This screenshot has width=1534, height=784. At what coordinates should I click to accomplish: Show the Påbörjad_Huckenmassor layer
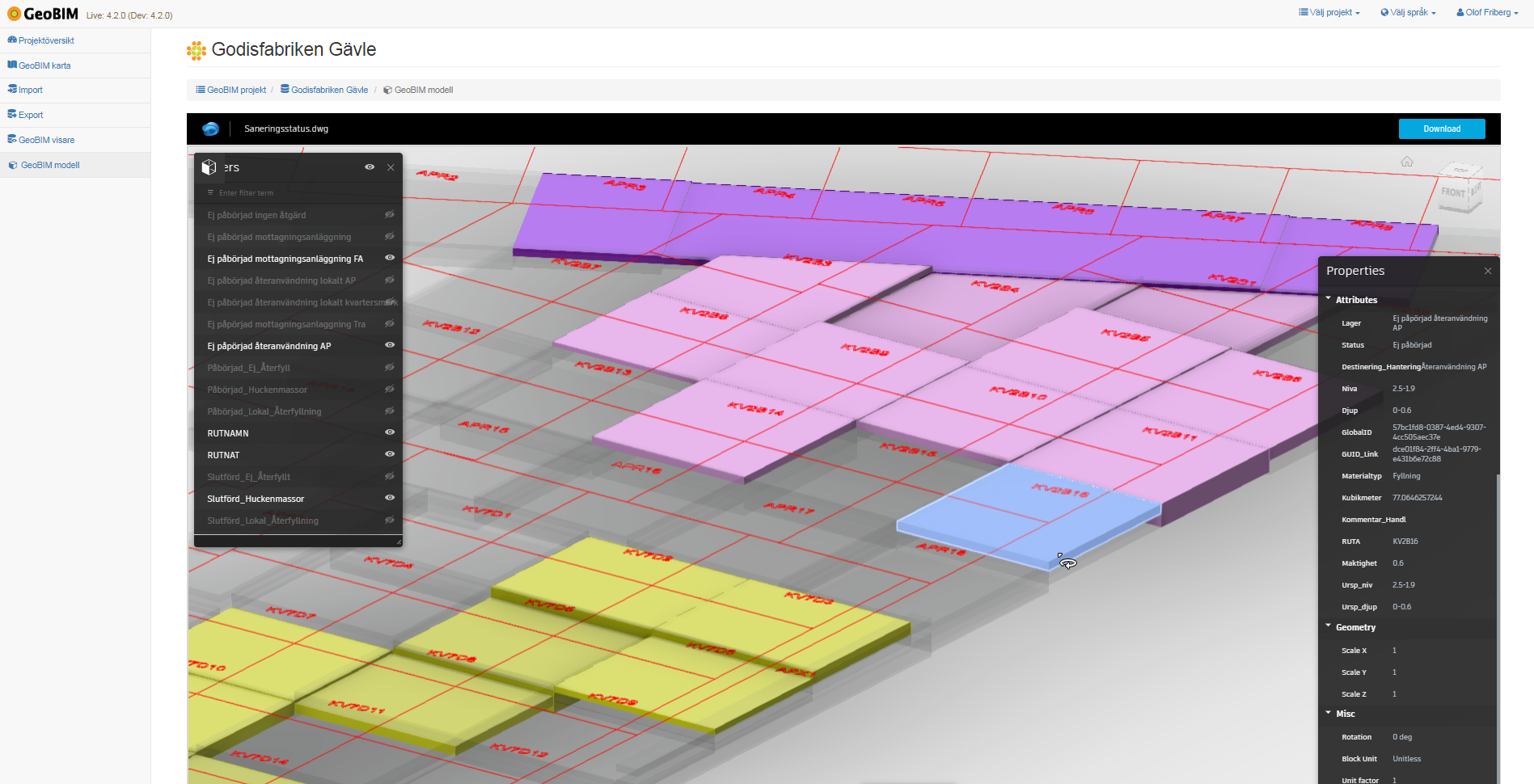click(x=389, y=389)
